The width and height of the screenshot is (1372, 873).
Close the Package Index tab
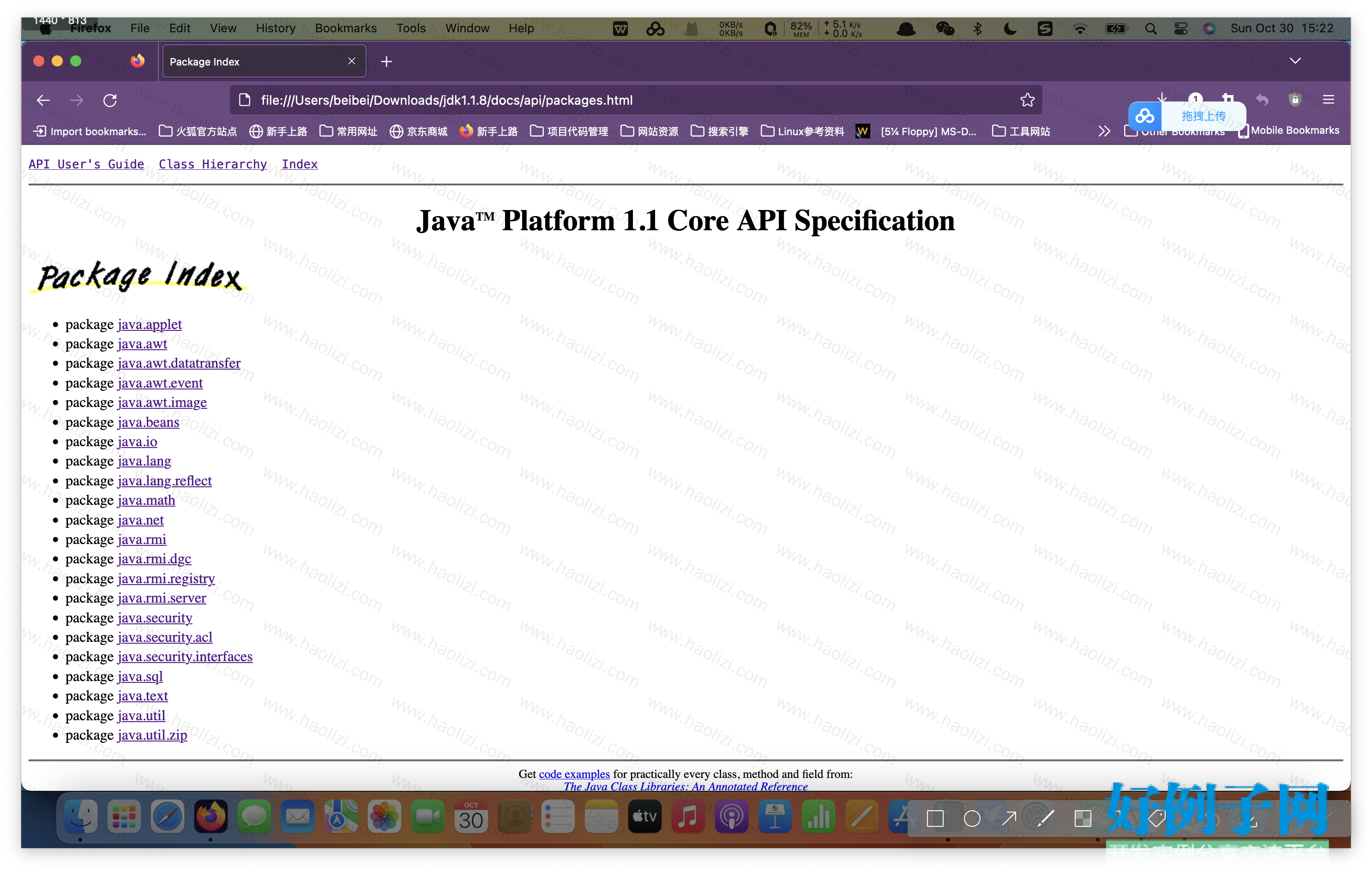(352, 61)
